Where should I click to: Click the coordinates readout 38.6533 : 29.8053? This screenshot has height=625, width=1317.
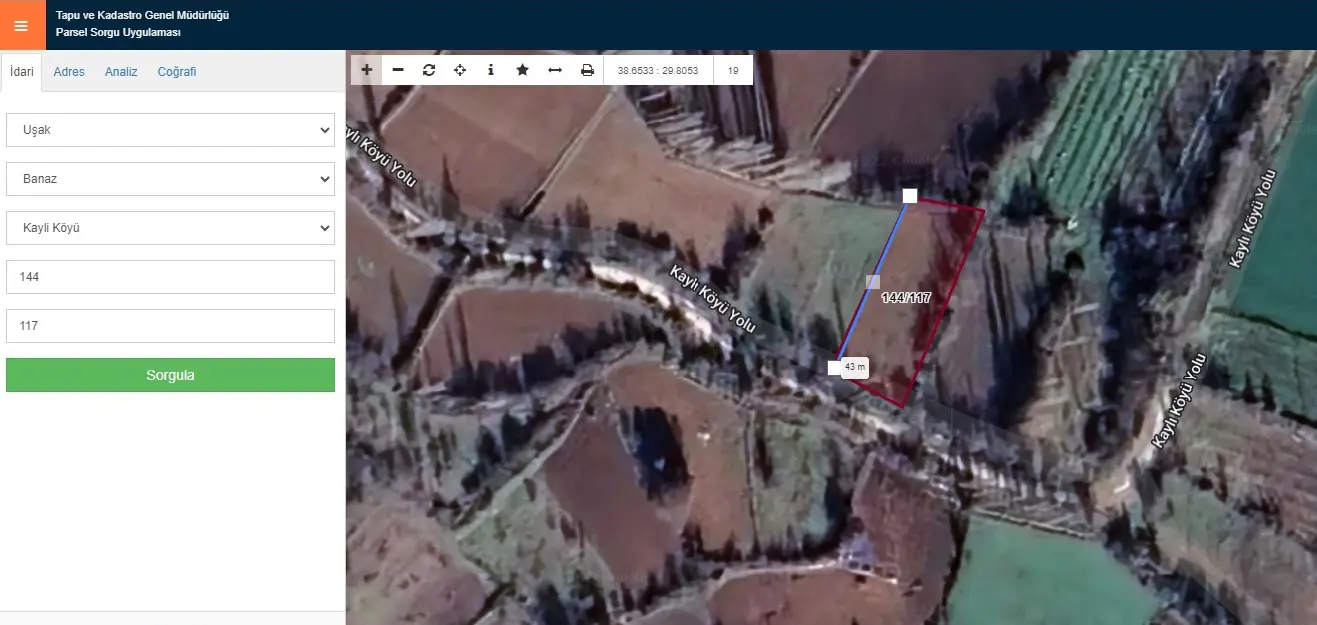(658, 71)
